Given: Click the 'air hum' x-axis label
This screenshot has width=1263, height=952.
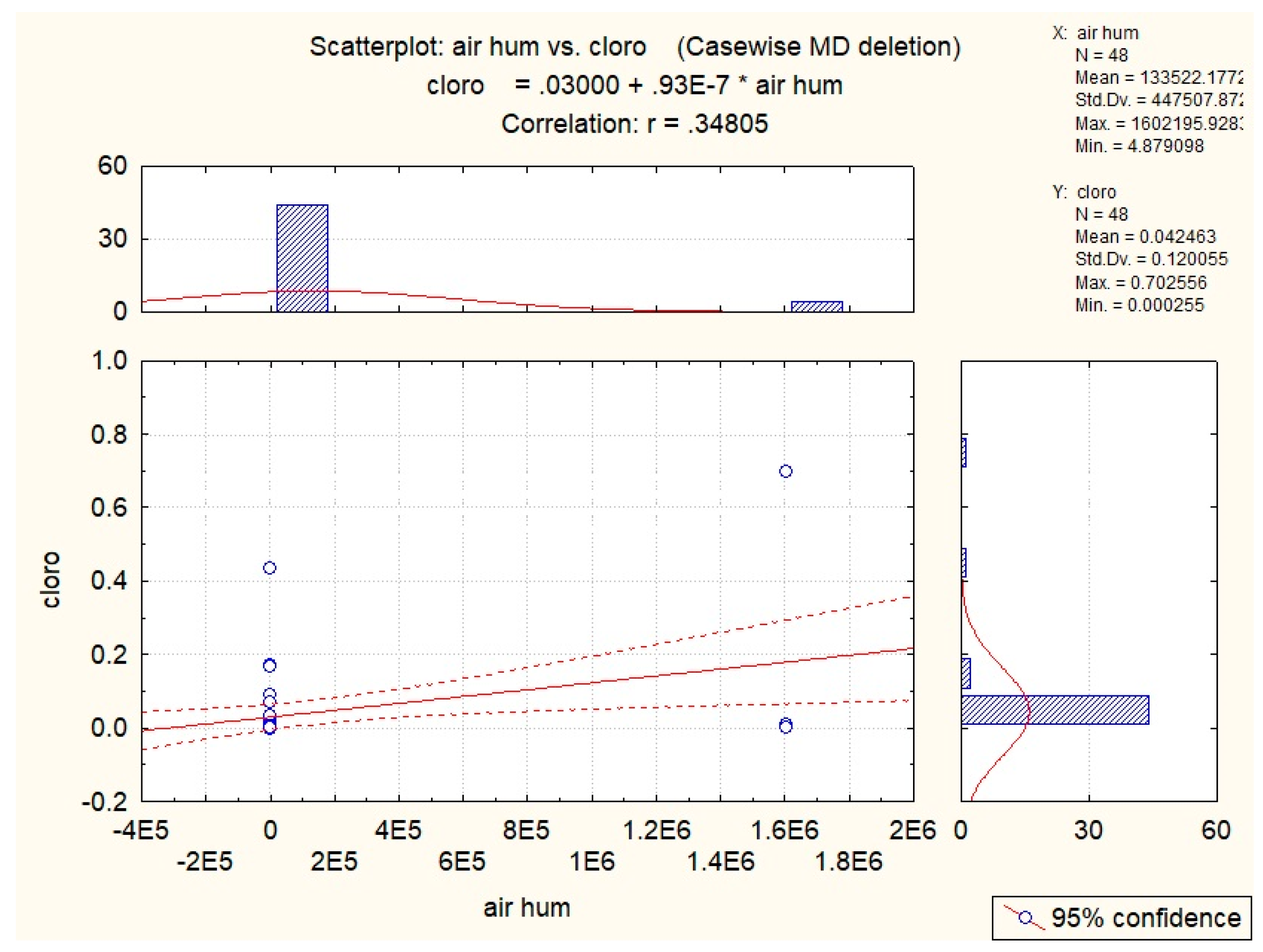Looking at the screenshot, I should click(x=526, y=908).
